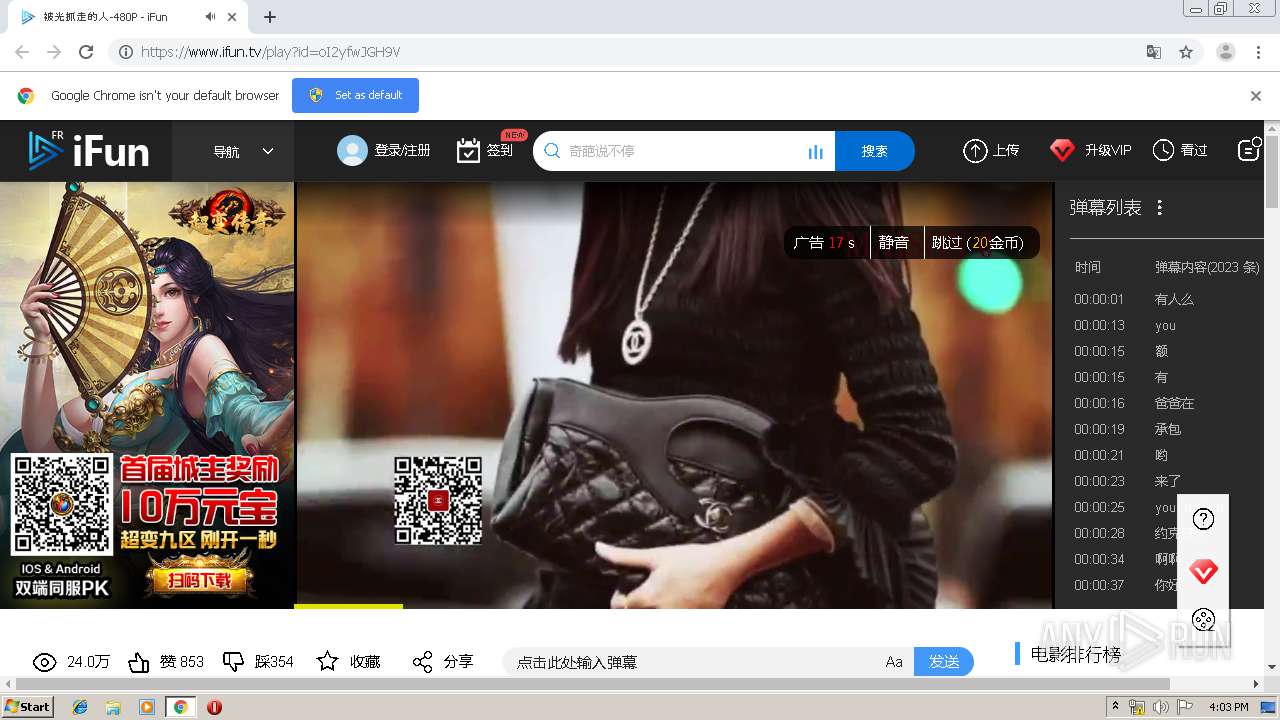The width and height of the screenshot is (1280, 720).
Task: Click the address bar URL
Action: click(270, 52)
